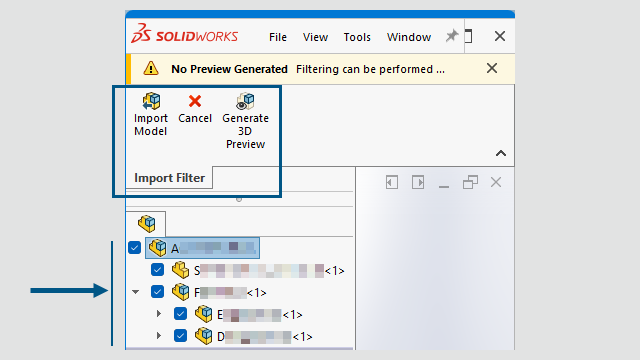Open the File menu

[x=278, y=37]
